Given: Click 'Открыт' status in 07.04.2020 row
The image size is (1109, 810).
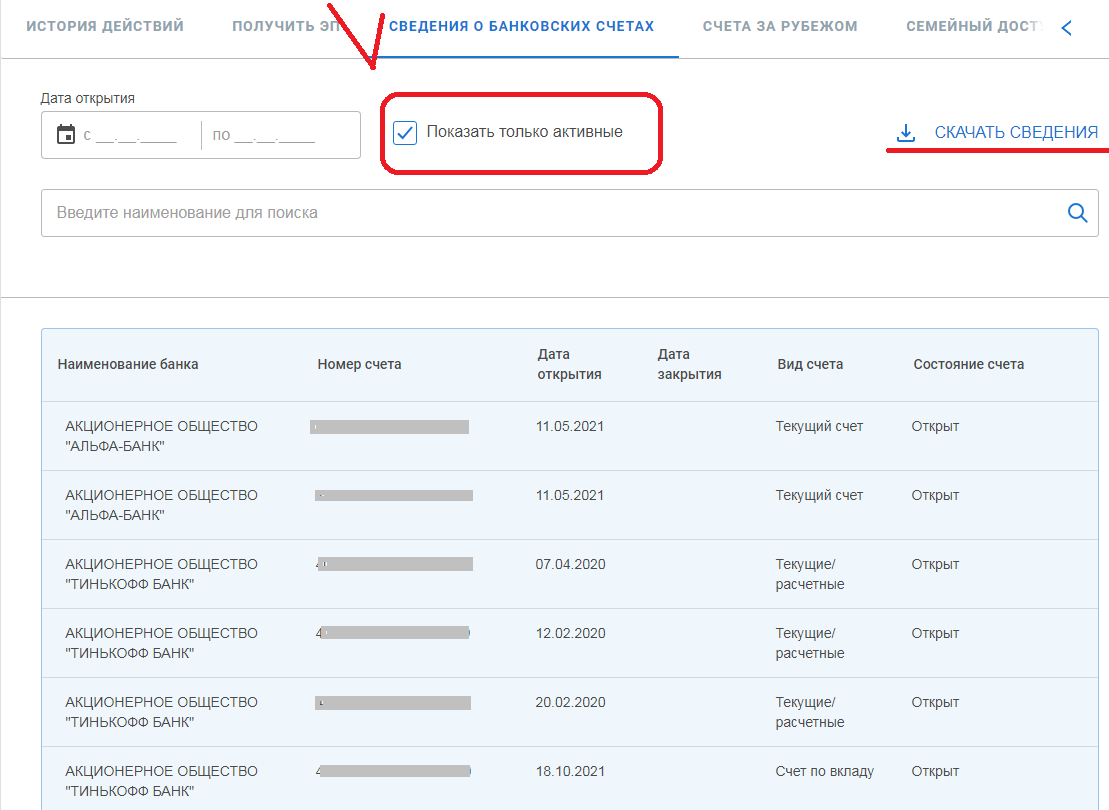Looking at the screenshot, I should tap(935, 565).
